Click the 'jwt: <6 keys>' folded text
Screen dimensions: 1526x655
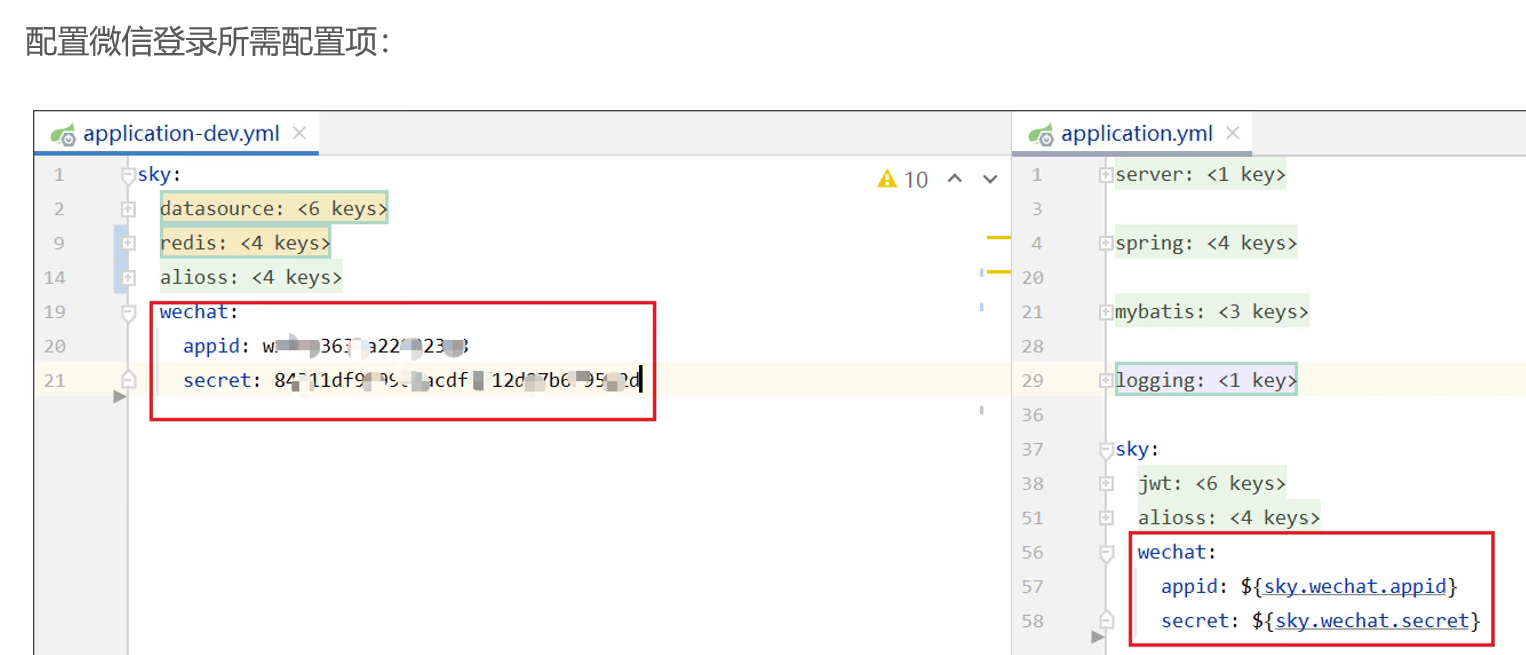point(1212,483)
